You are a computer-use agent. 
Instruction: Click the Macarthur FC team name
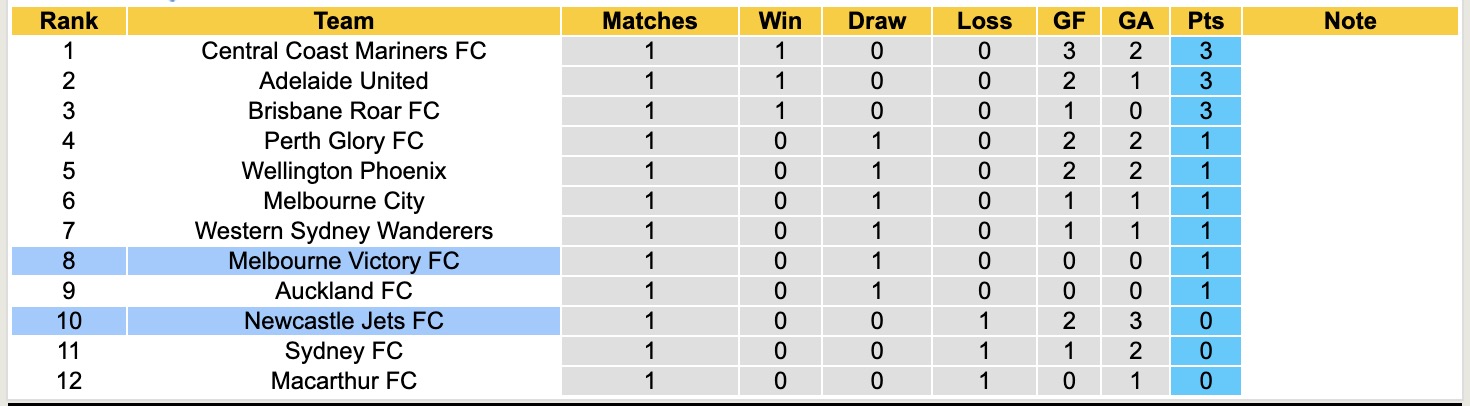click(x=343, y=381)
